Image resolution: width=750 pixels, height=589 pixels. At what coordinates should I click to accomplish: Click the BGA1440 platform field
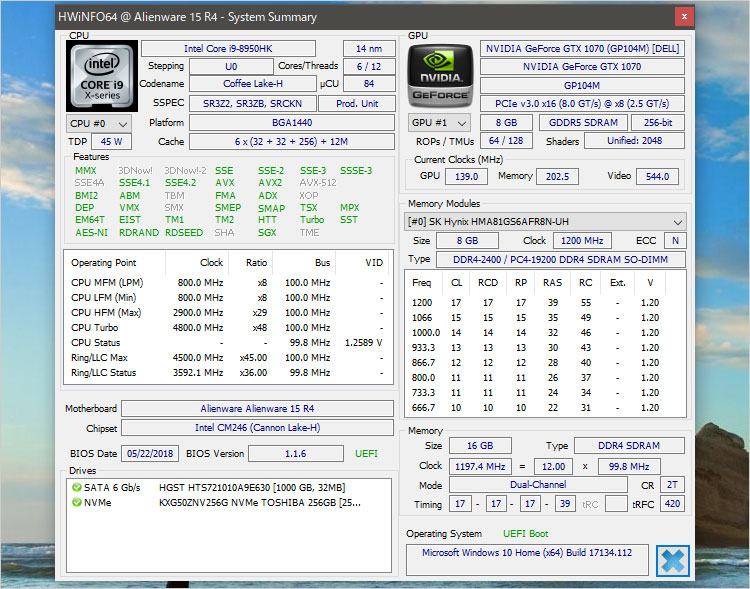(x=292, y=122)
